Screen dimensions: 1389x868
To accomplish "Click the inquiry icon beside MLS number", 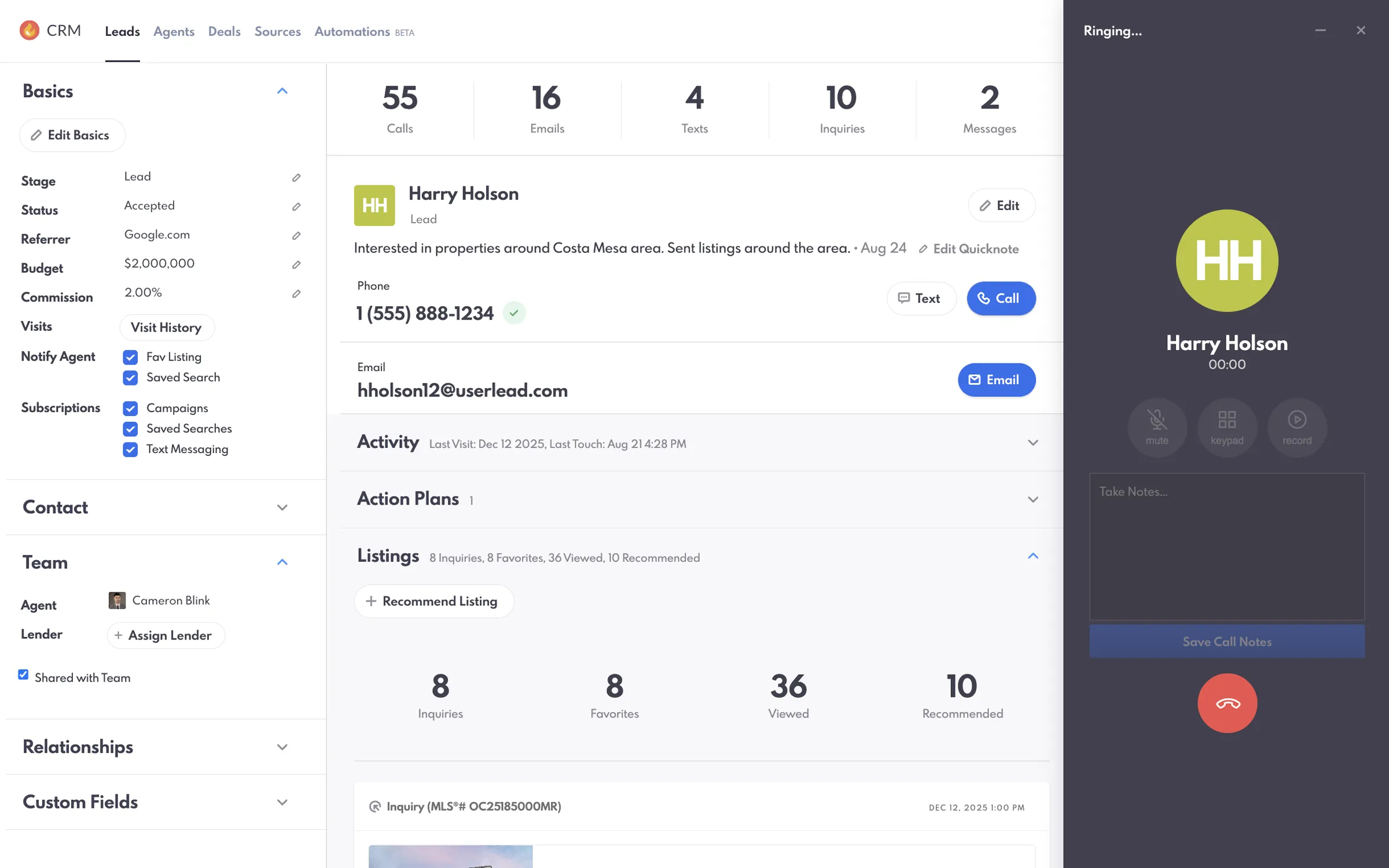I will pos(375,807).
